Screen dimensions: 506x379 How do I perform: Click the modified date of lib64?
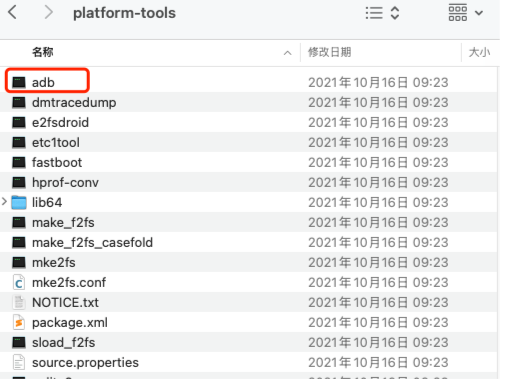click(378, 202)
